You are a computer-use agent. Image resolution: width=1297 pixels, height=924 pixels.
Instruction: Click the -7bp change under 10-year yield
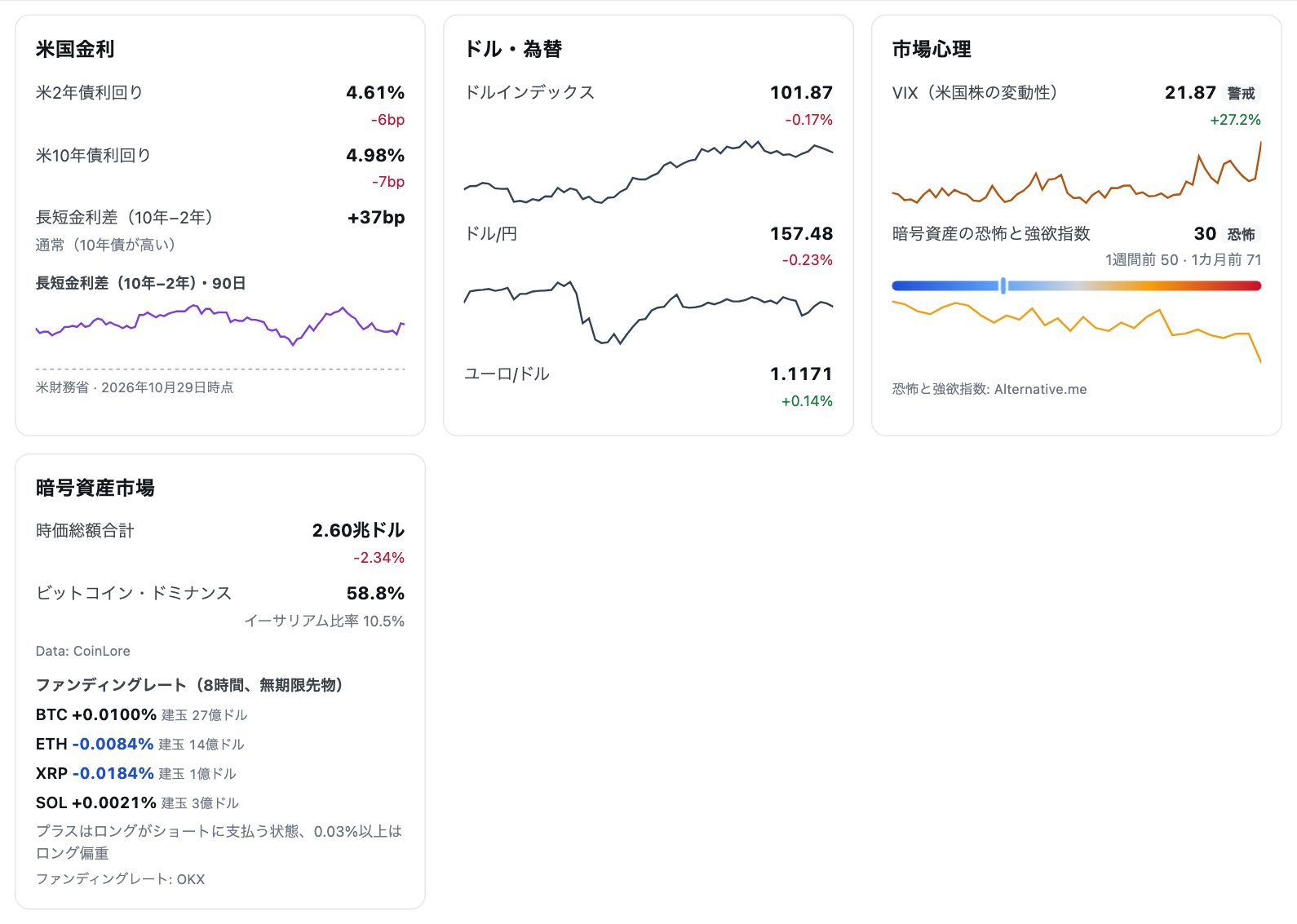pyautogui.click(x=387, y=181)
